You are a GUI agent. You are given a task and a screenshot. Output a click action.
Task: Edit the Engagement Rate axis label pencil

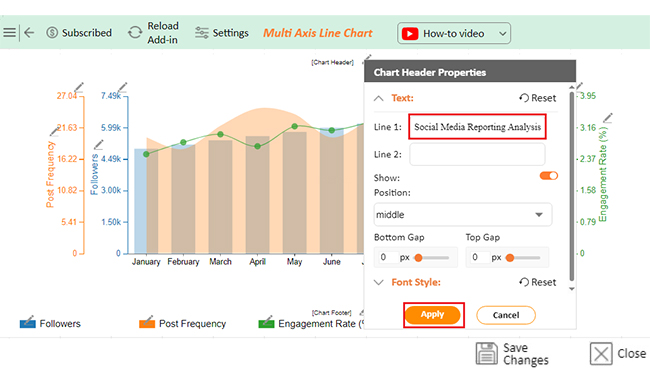[608, 118]
